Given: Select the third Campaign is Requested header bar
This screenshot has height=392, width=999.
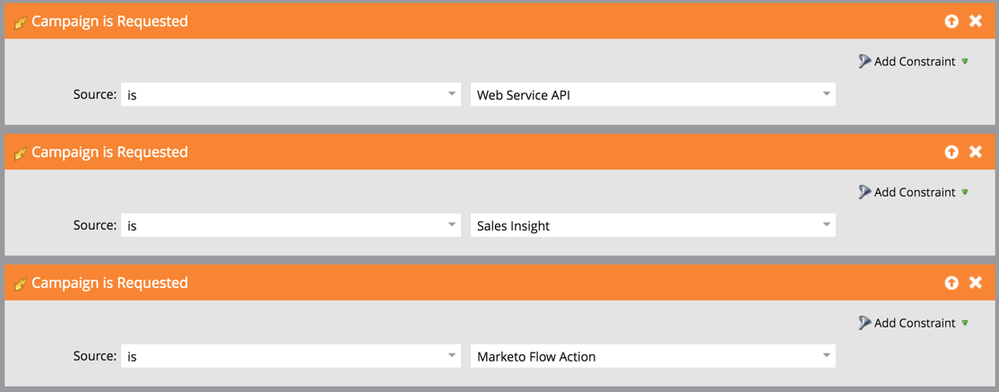Looking at the screenshot, I should pyautogui.click(x=499, y=283).
